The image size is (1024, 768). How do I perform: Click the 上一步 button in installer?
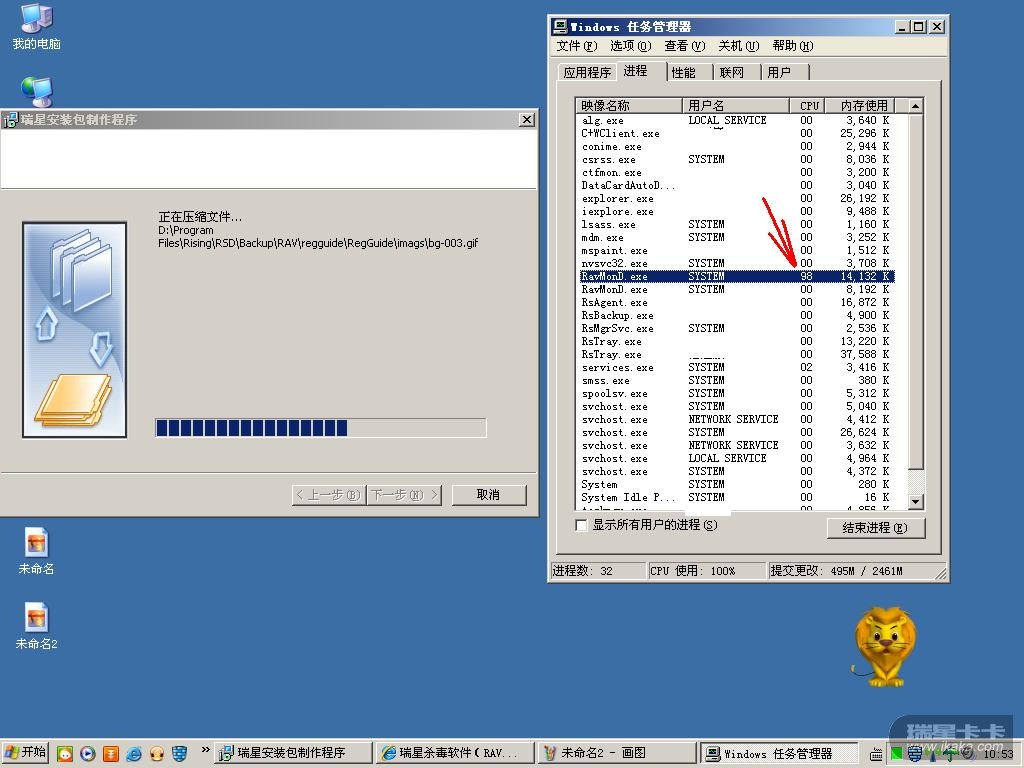328,495
